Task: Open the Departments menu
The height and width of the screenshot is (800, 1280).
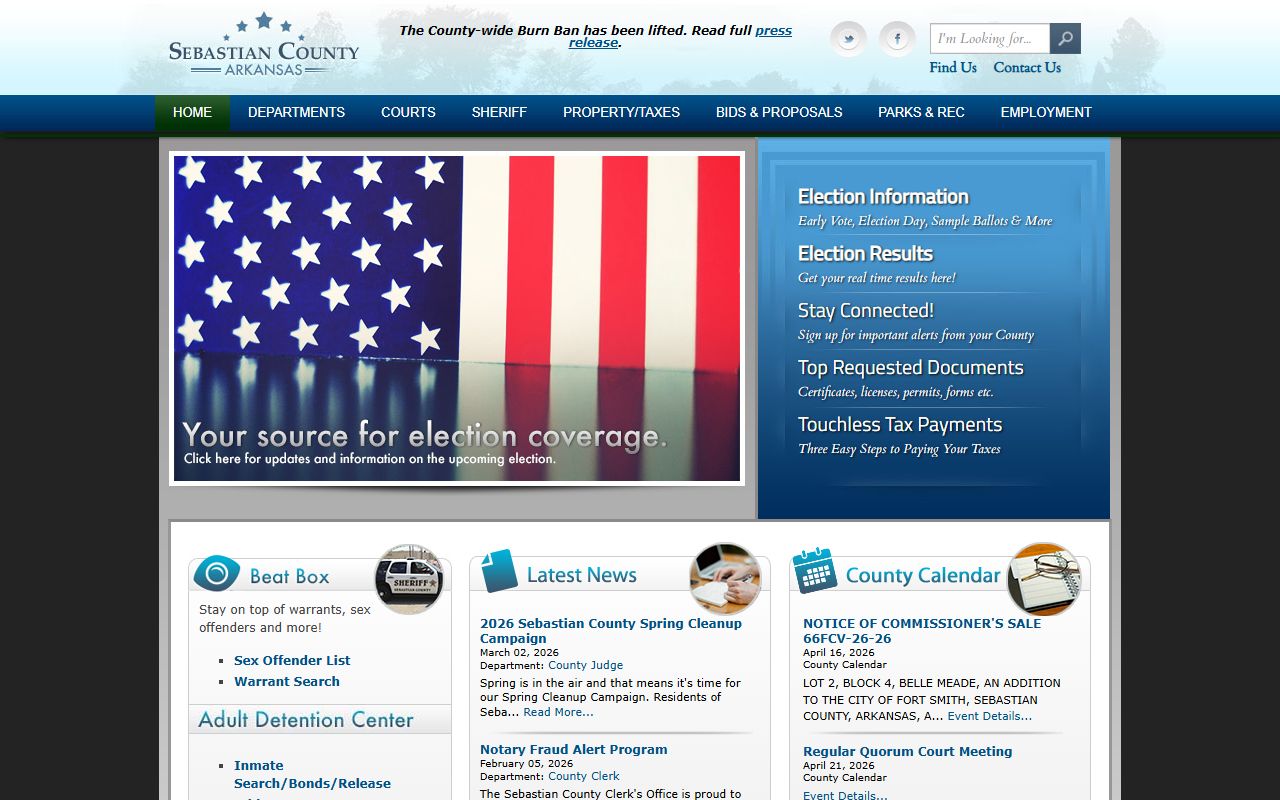Action: [296, 112]
